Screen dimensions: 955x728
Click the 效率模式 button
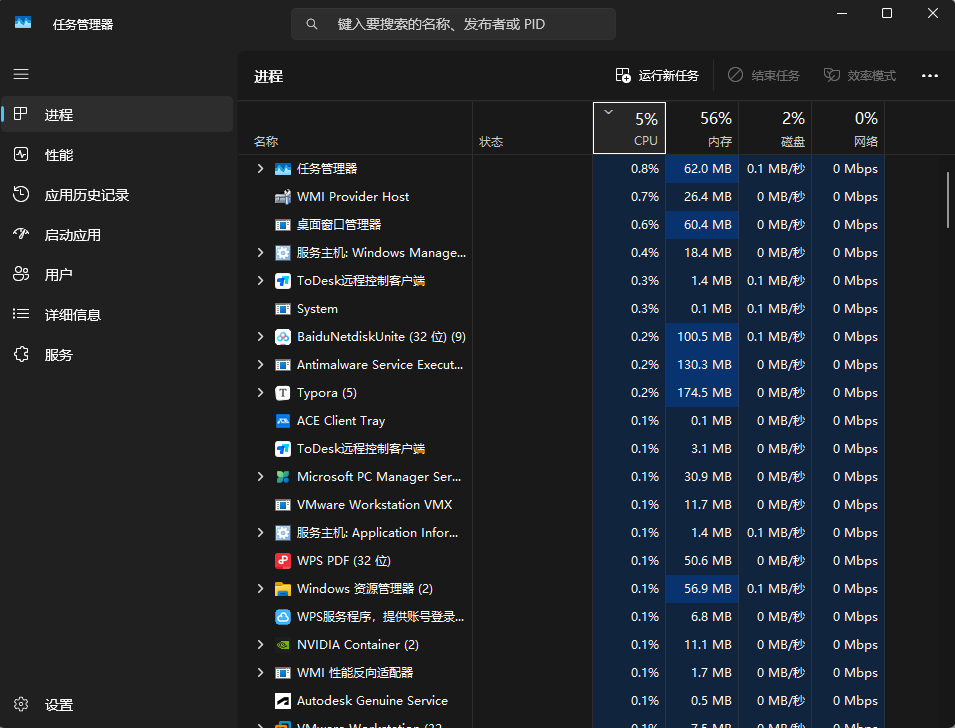860,76
